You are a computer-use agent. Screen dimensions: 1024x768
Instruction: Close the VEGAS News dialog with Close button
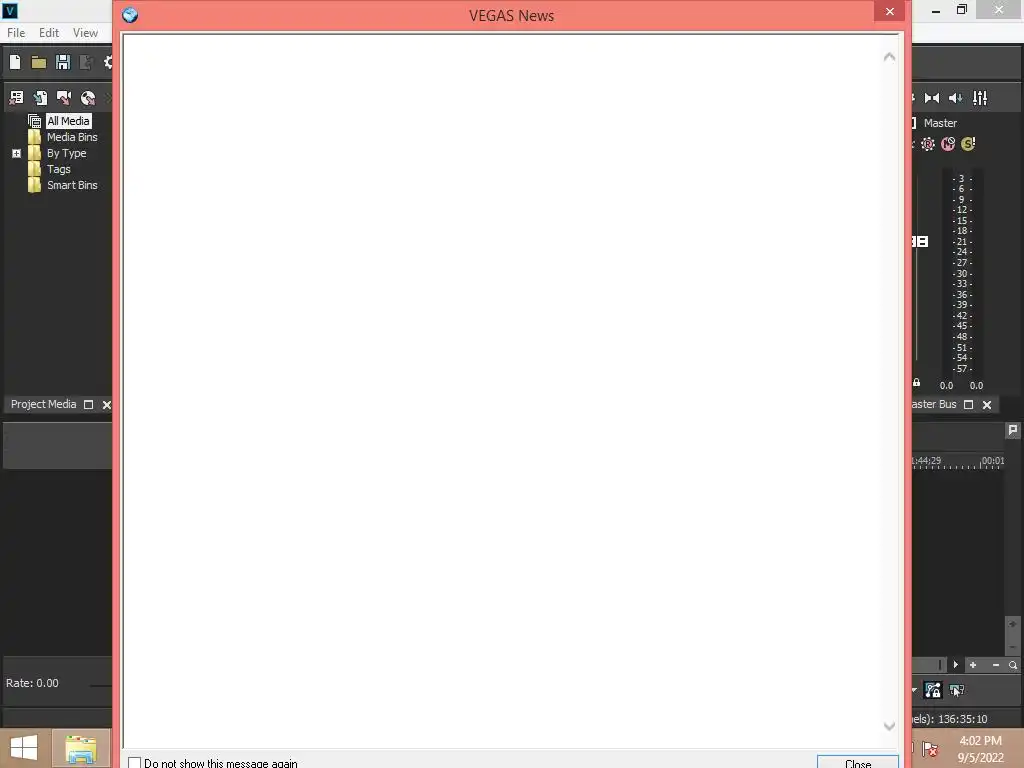857,762
